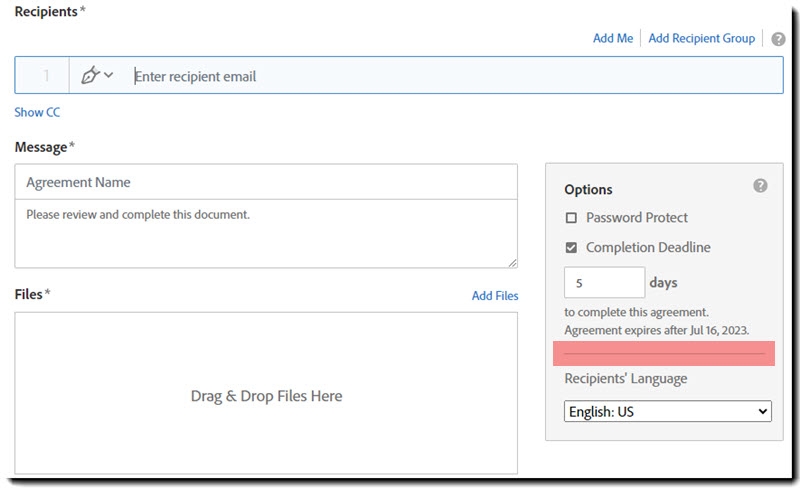
Task: Click the deadline days number field
Action: [x=604, y=282]
